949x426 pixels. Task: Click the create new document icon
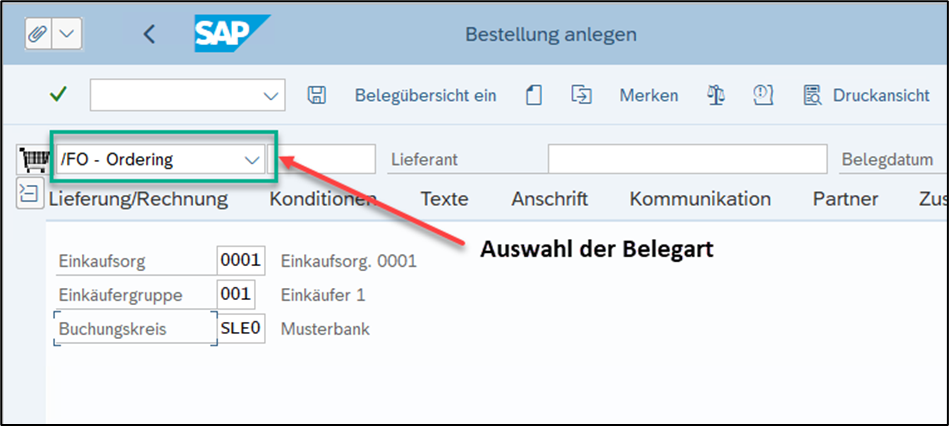point(534,95)
